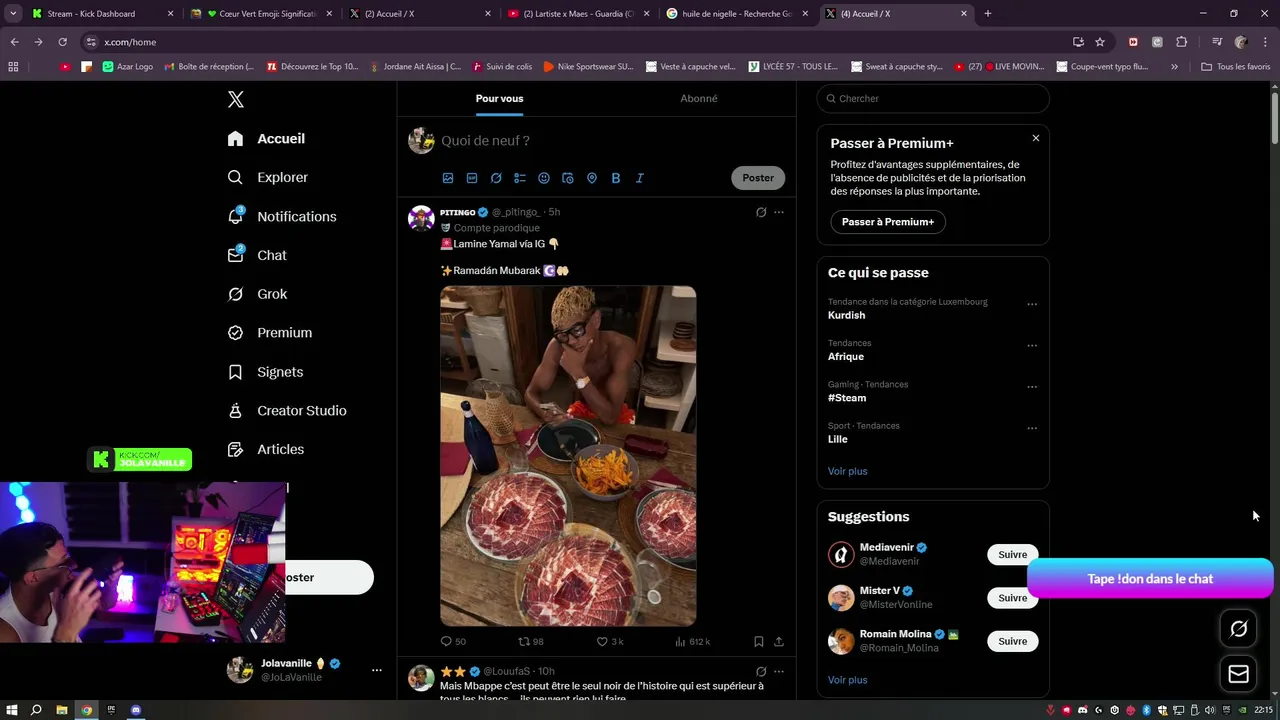The width and height of the screenshot is (1280, 720).
Task: Add a GIF to the post
Action: point(472,178)
